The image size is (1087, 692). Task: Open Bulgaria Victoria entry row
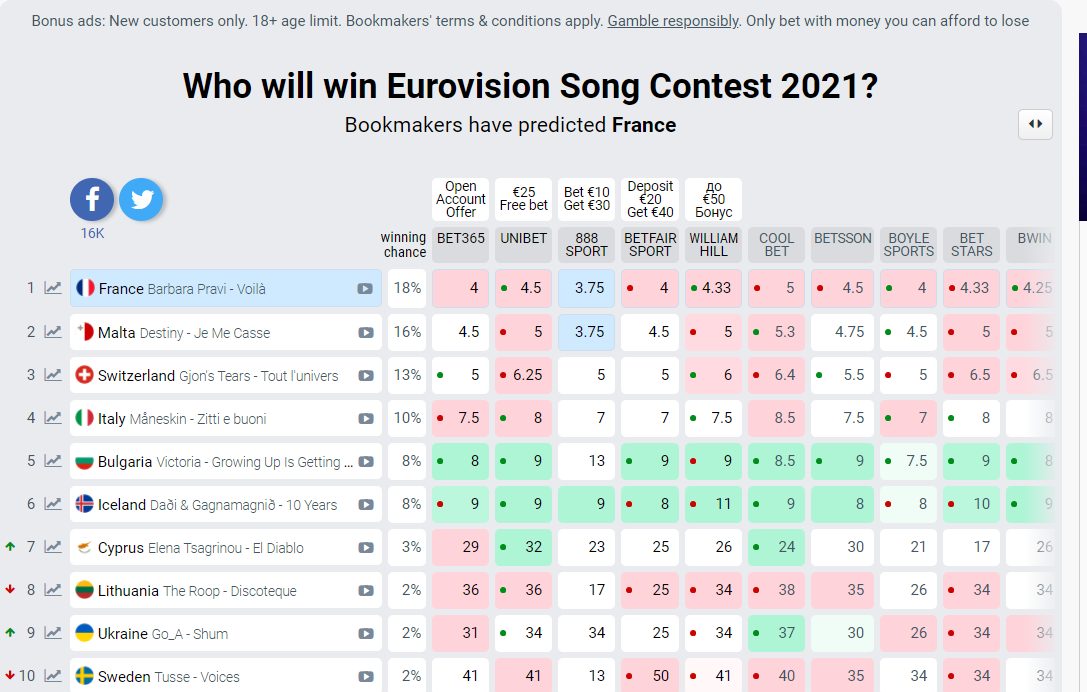pyautogui.click(x=225, y=462)
